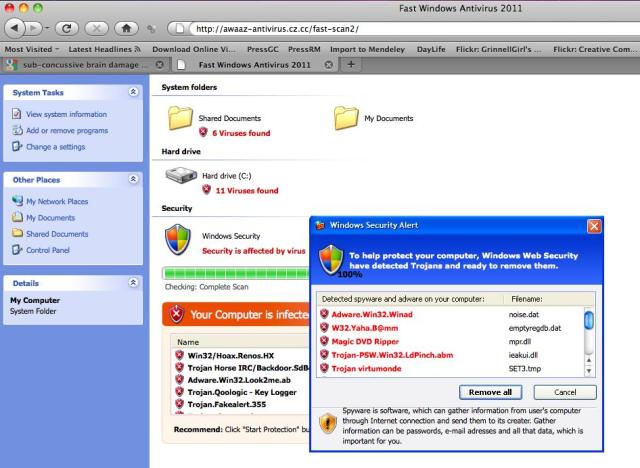Image resolution: width=640 pixels, height=468 pixels.
Task: Open the Shared Documents folder icon in System folders
Action: [181, 118]
